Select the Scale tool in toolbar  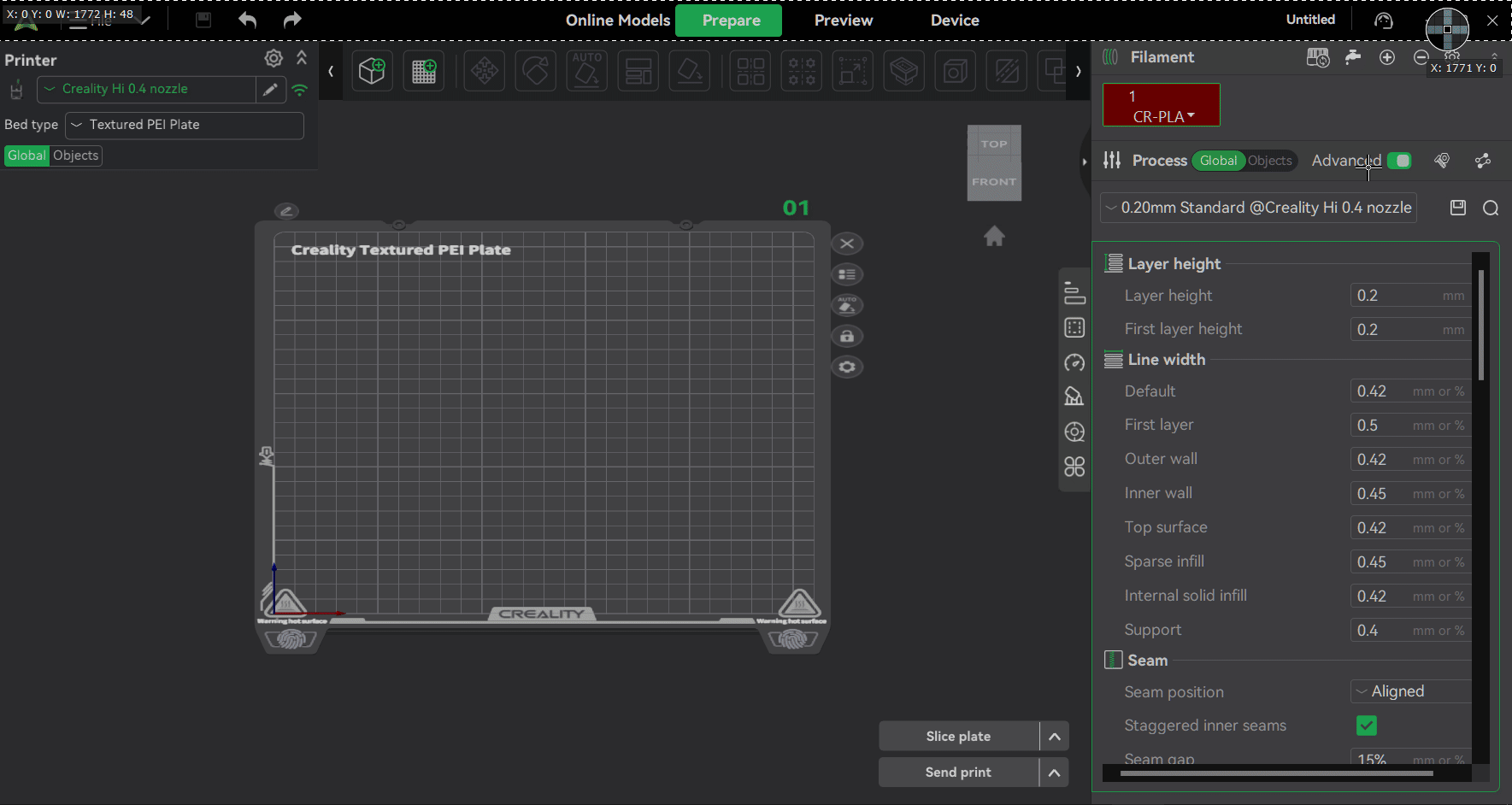click(853, 71)
